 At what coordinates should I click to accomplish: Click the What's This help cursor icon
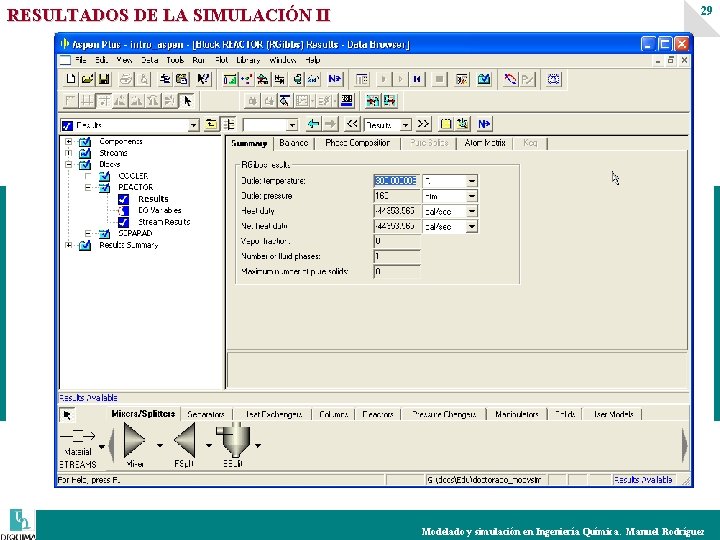pos(203,79)
